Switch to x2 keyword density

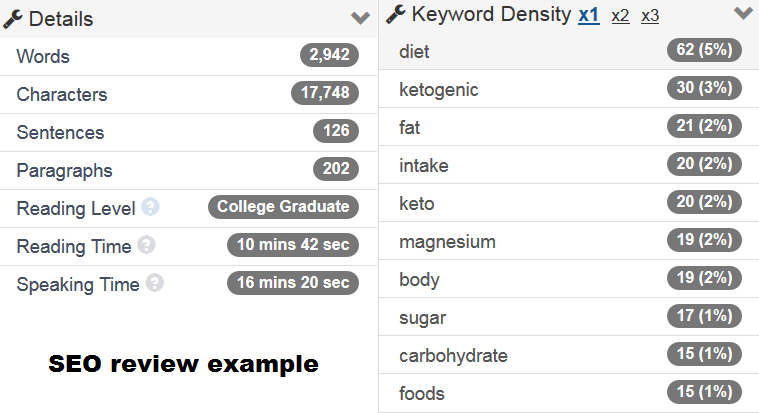coord(620,15)
